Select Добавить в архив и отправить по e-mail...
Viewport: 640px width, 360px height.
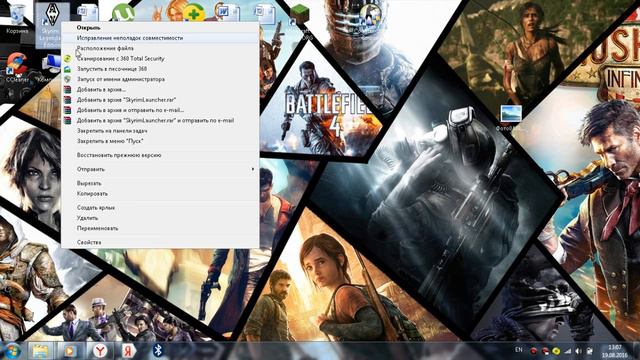click(x=160, y=110)
